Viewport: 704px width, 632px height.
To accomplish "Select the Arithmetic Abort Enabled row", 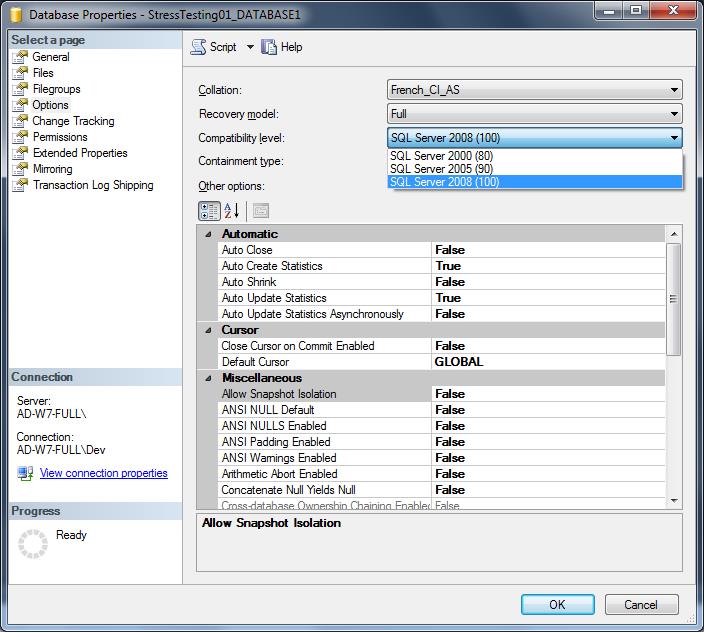I will (x=441, y=474).
